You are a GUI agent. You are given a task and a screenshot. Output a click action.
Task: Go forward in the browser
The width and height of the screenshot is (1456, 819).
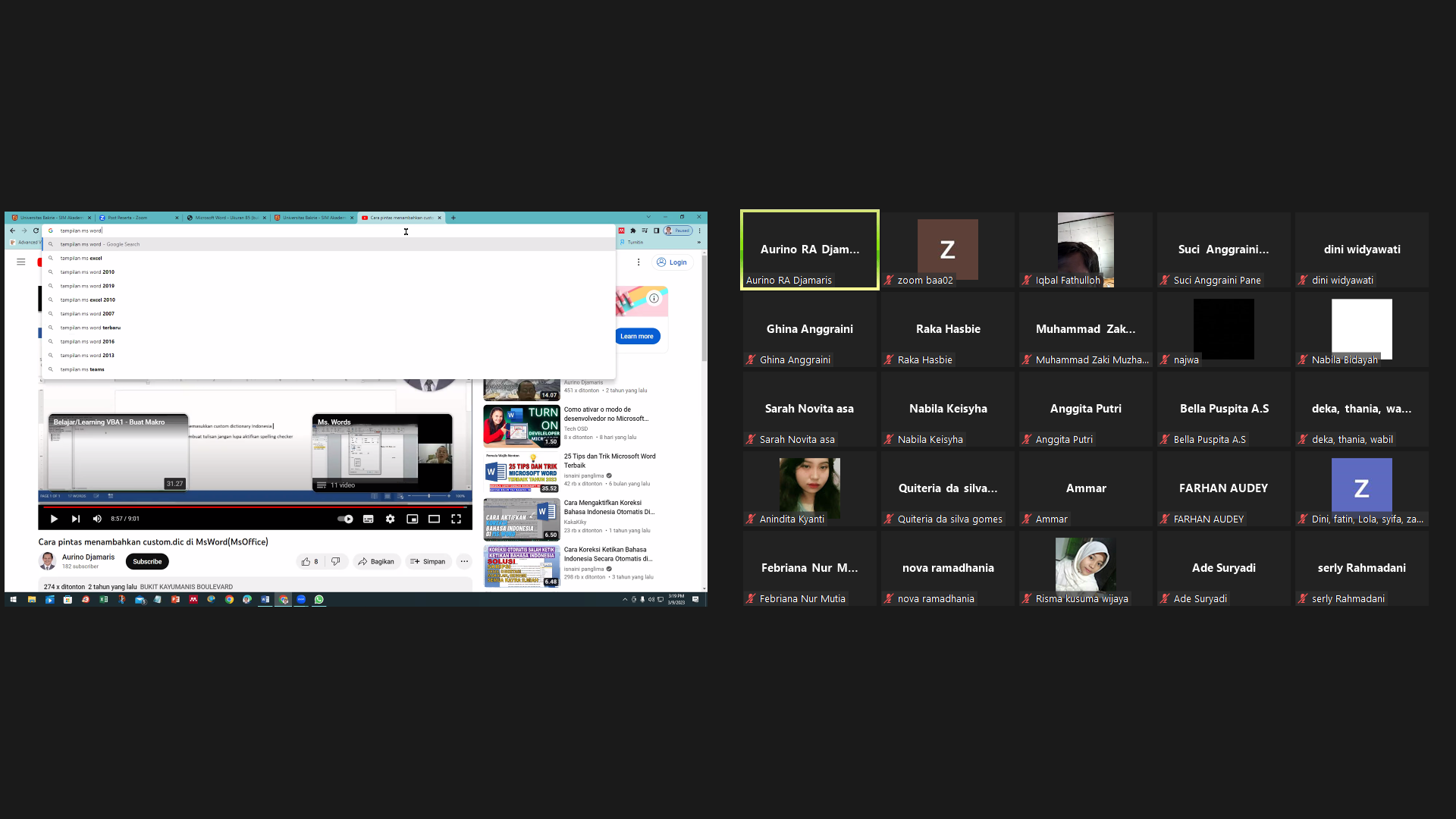tap(24, 231)
